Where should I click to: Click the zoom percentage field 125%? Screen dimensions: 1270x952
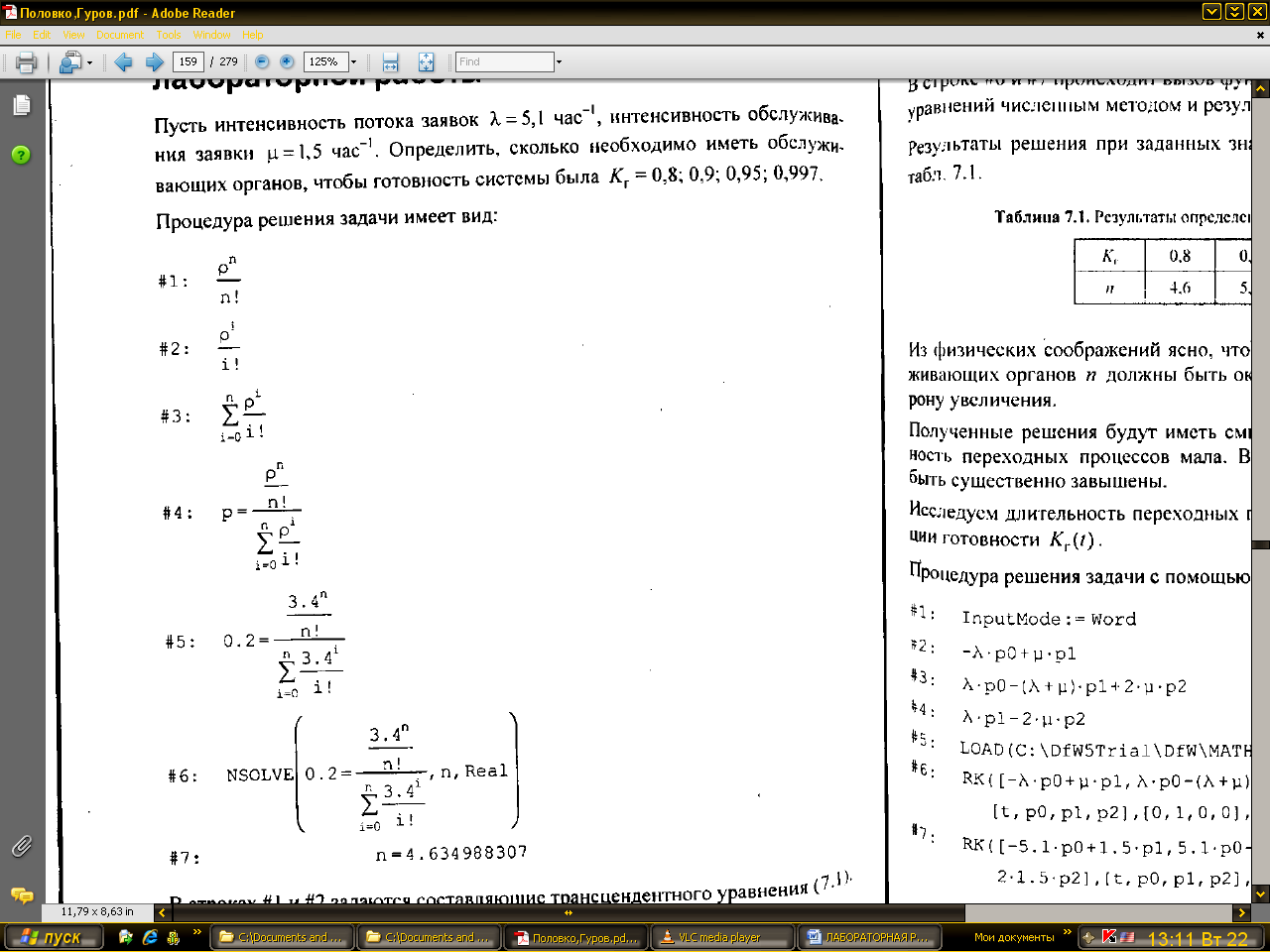click(x=324, y=61)
